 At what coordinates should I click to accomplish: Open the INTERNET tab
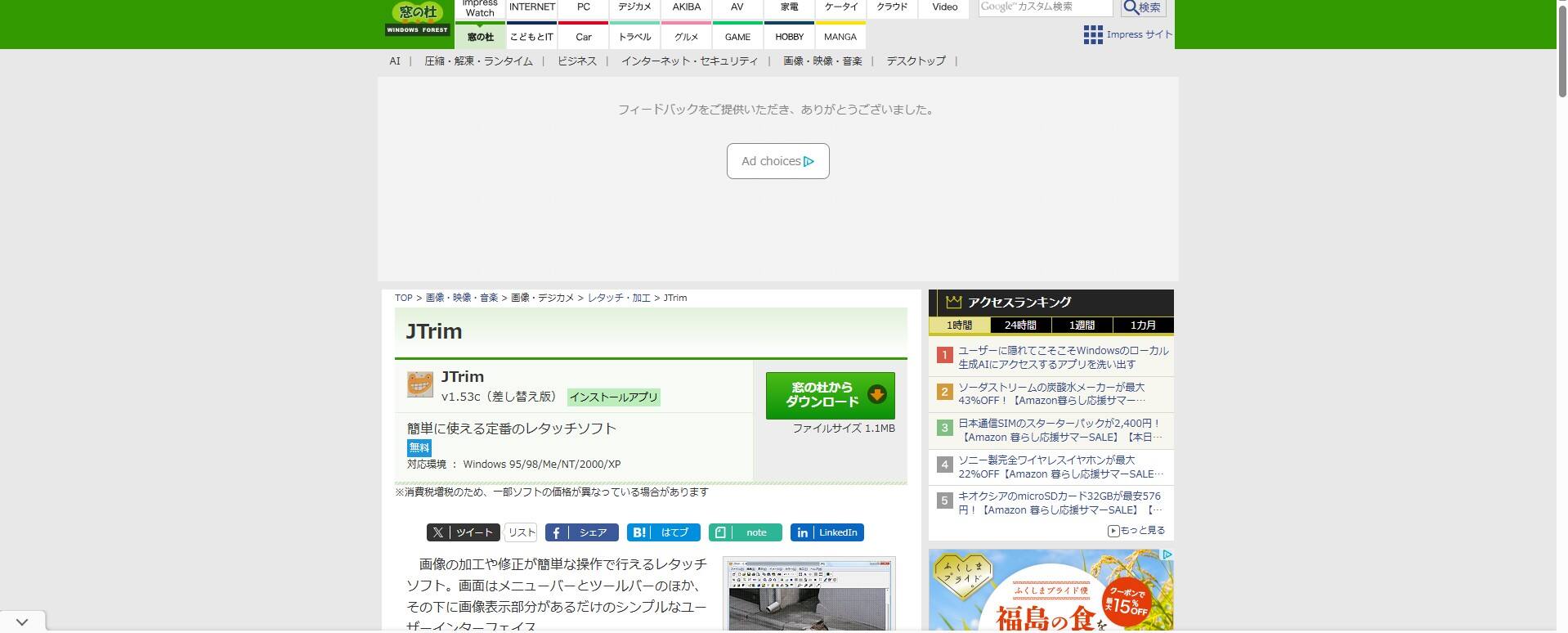pos(531,10)
